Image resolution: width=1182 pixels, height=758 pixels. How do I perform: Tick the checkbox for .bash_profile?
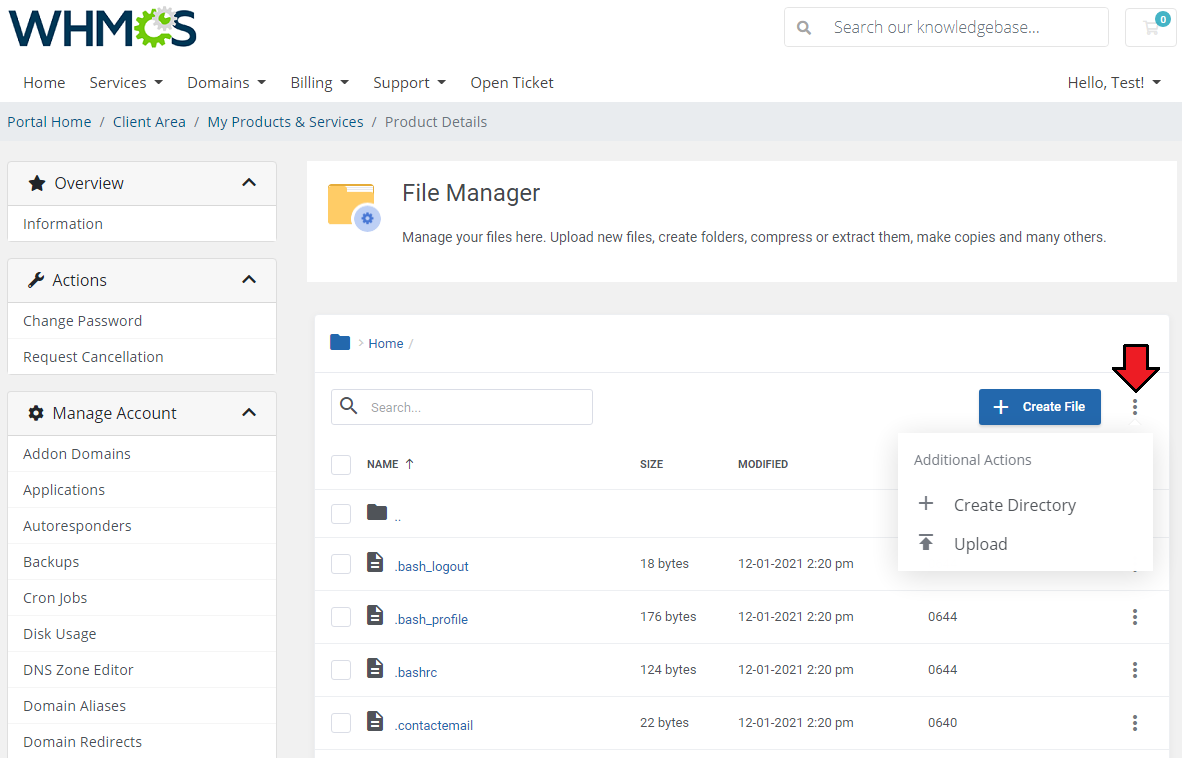pos(341,617)
